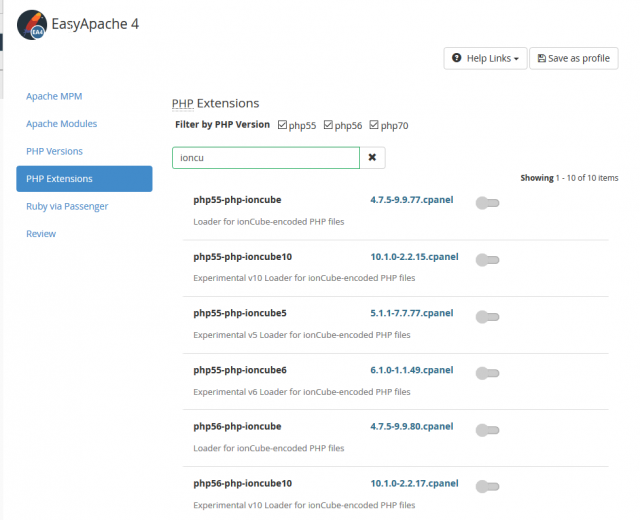Uncheck the php70 filter checkbox
This screenshot has width=640, height=520.
(x=374, y=124)
